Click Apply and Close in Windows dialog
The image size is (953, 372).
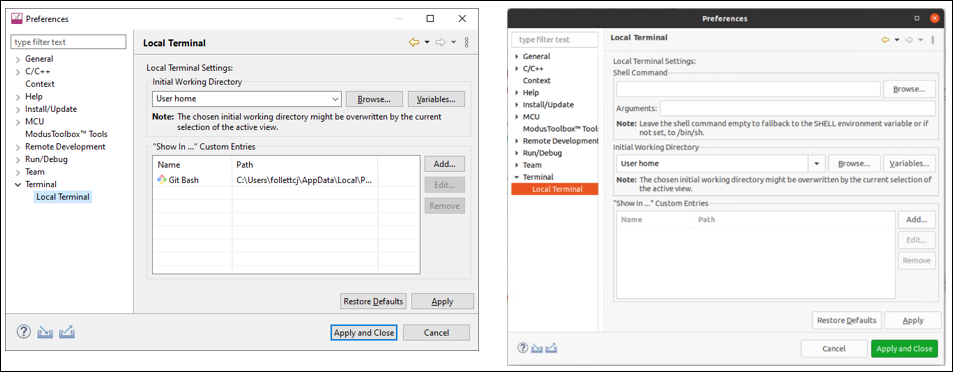tap(364, 332)
